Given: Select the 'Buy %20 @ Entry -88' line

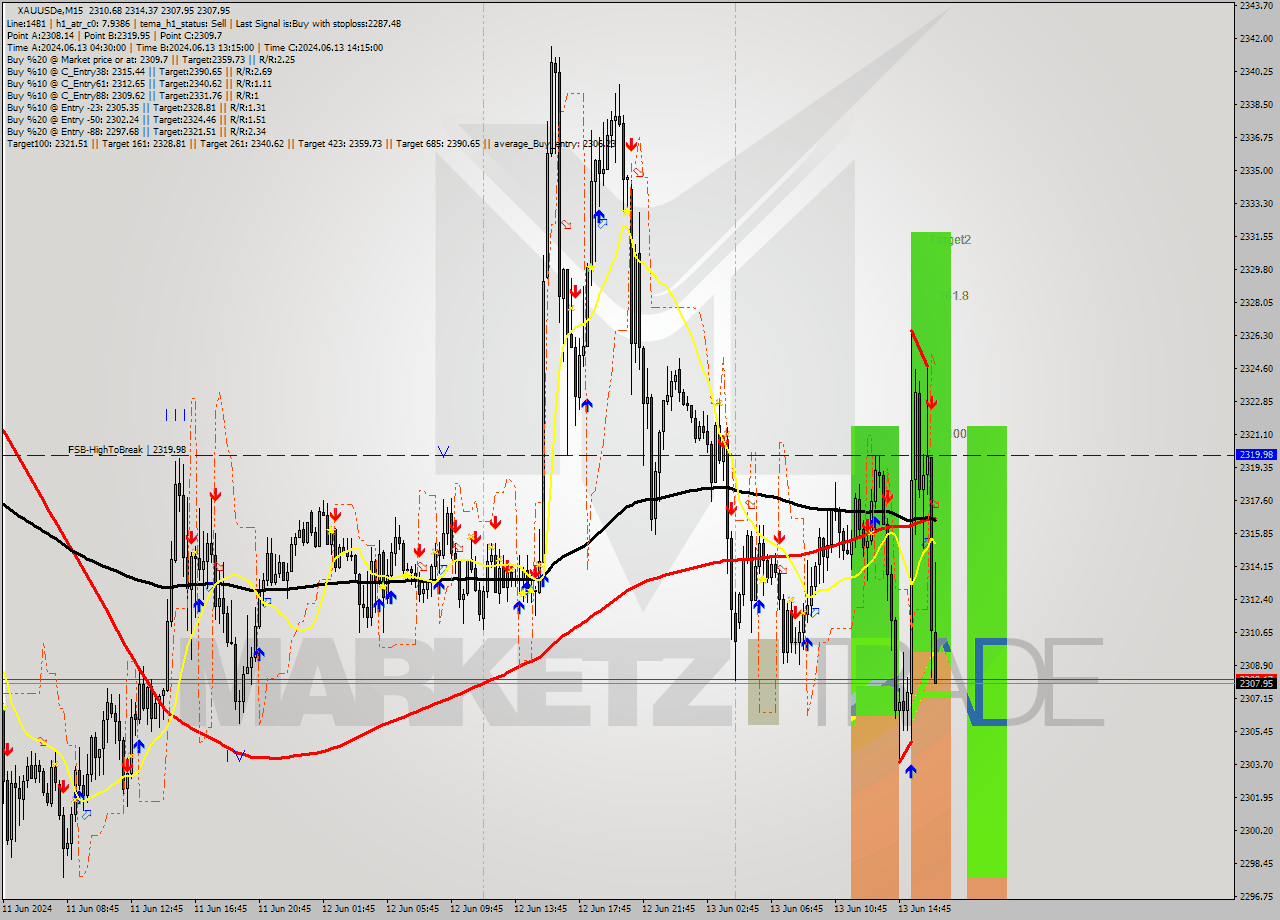Looking at the screenshot, I should (136, 131).
